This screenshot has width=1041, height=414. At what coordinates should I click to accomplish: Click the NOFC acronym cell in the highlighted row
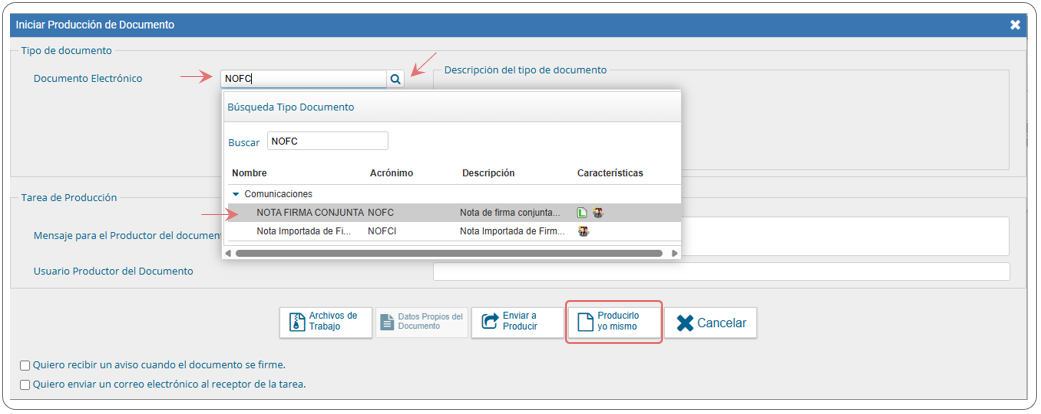point(381,213)
